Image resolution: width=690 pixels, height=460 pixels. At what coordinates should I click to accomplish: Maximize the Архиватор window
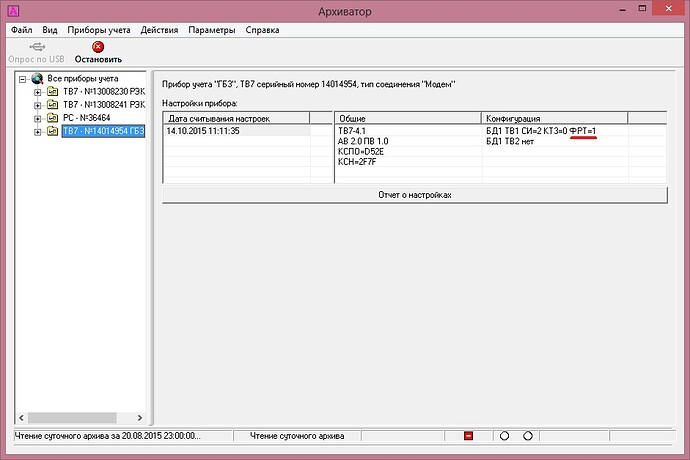[x=642, y=9]
